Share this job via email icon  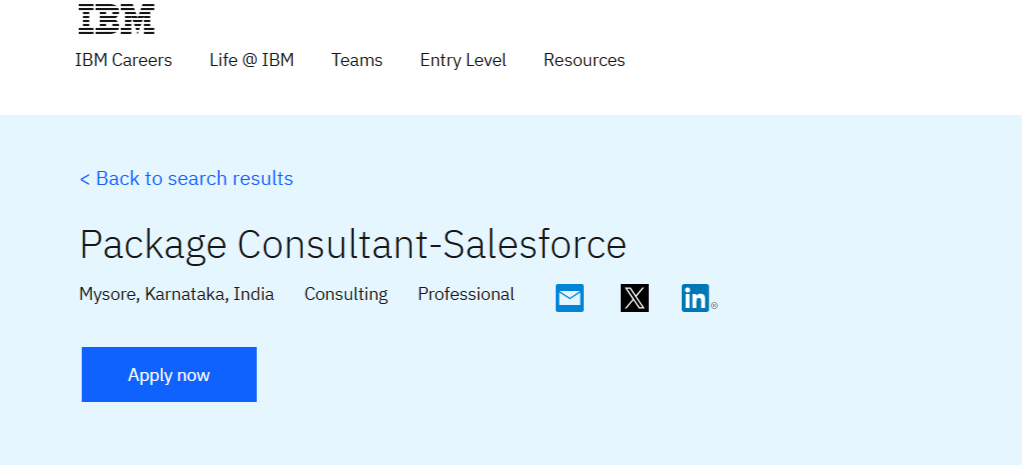(x=569, y=298)
